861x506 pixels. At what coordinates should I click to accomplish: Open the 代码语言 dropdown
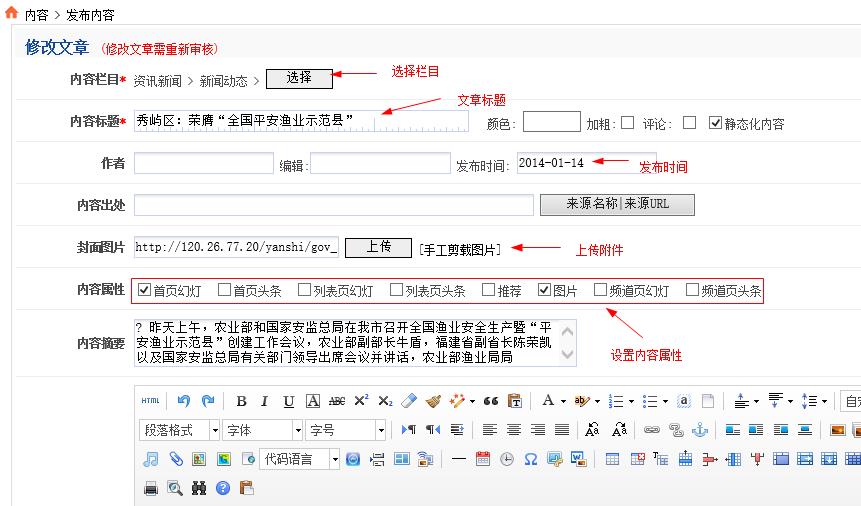pos(300,459)
